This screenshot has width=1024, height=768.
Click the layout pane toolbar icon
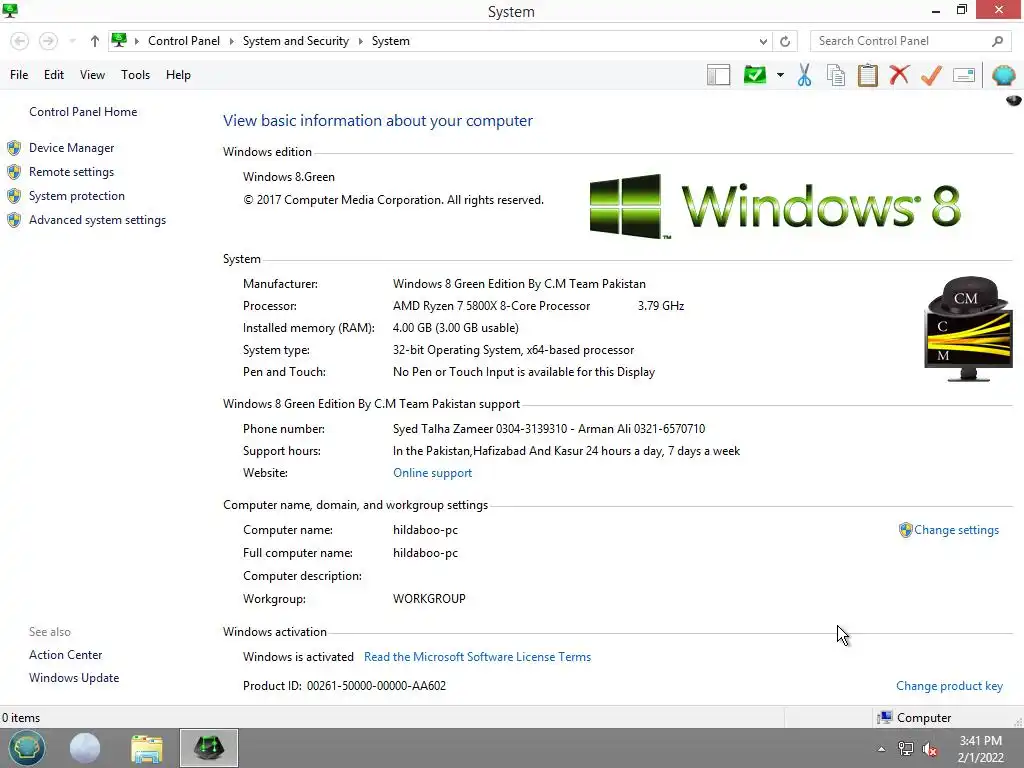click(x=718, y=75)
